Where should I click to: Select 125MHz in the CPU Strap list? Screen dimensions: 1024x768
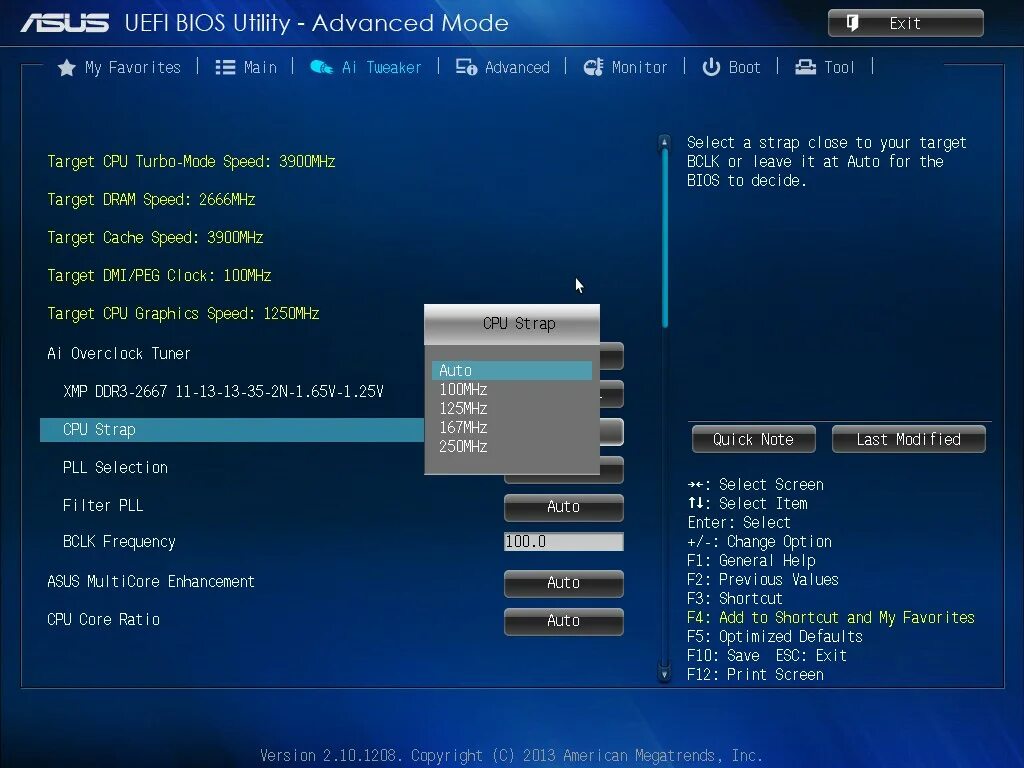click(463, 408)
